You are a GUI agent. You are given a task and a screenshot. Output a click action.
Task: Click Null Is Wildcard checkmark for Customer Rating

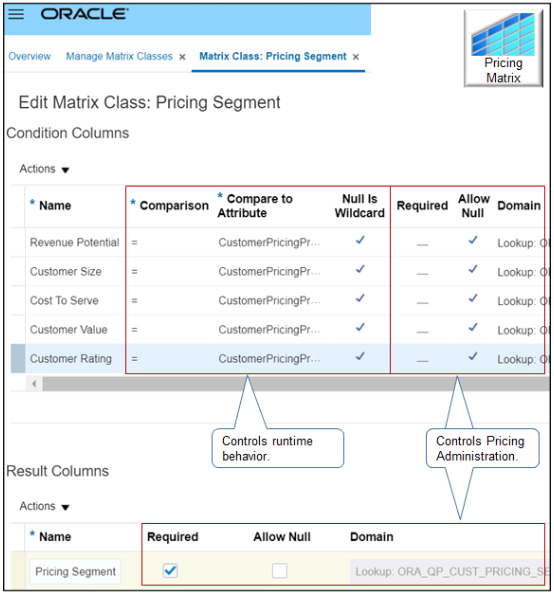click(360, 356)
